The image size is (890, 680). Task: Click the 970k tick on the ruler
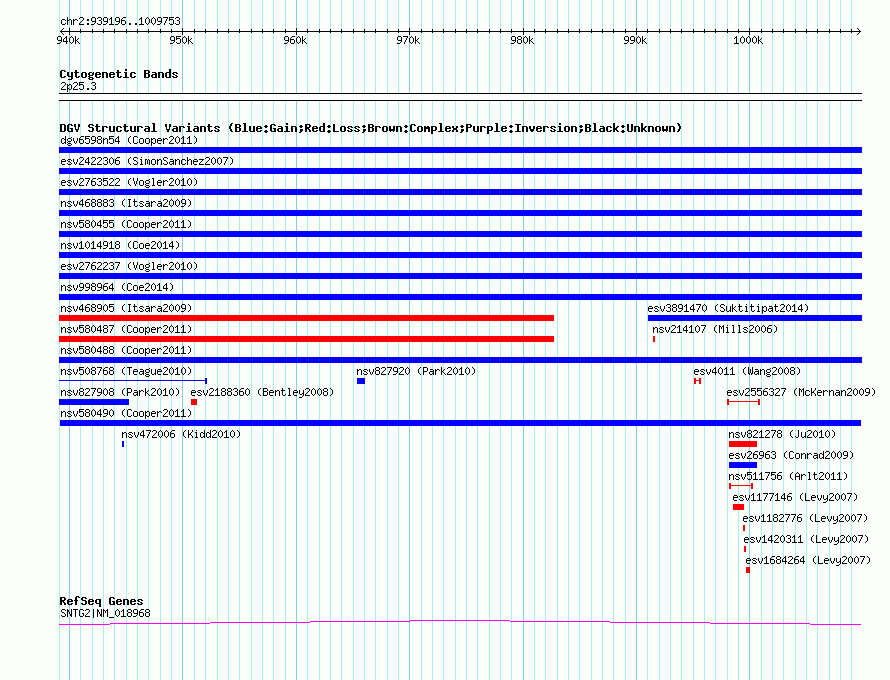click(408, 41)
